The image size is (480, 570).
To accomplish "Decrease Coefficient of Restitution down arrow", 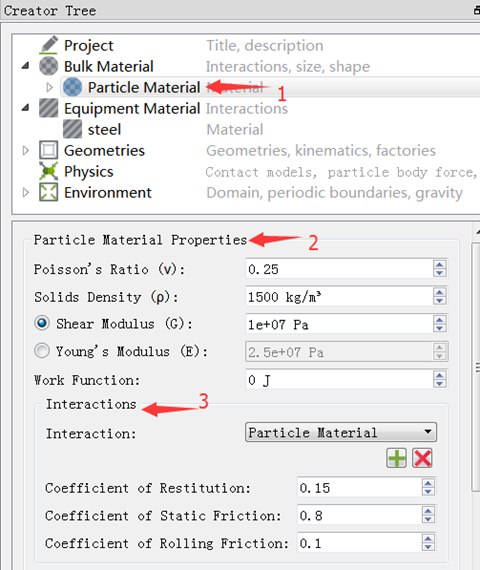I will tap(428, 492).
